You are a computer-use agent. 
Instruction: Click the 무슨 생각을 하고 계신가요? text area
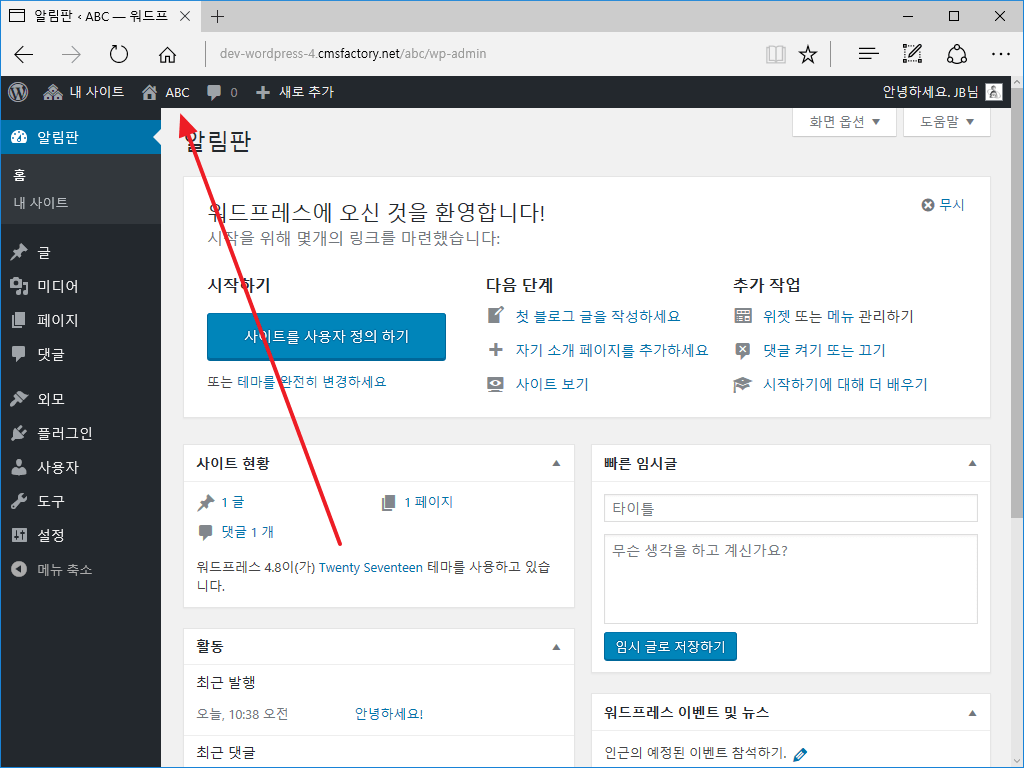click(x=790, y=579)
